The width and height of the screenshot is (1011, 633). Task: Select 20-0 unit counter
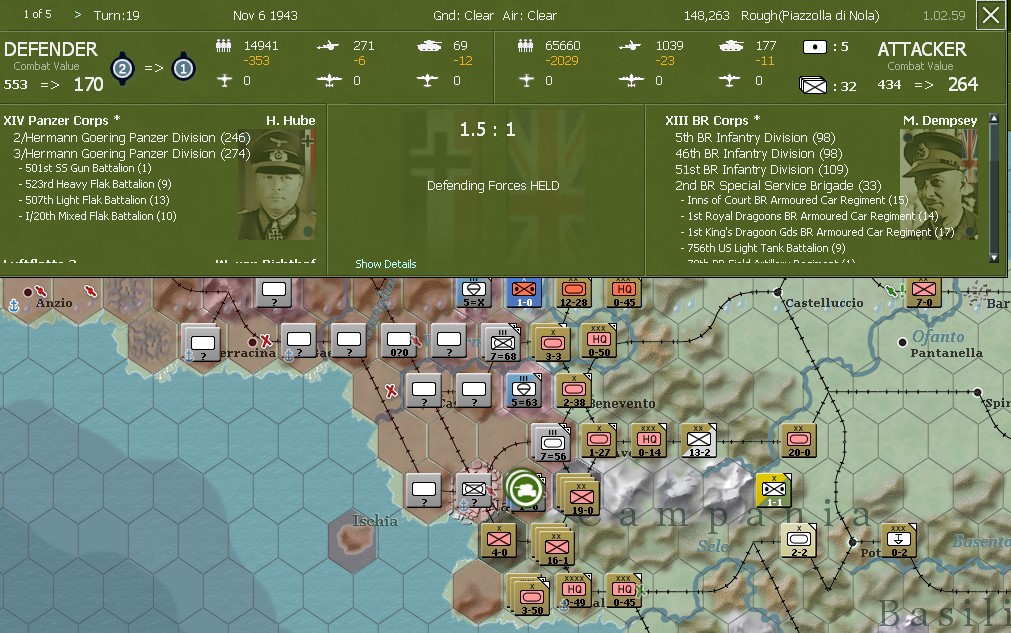coord(798,441)
